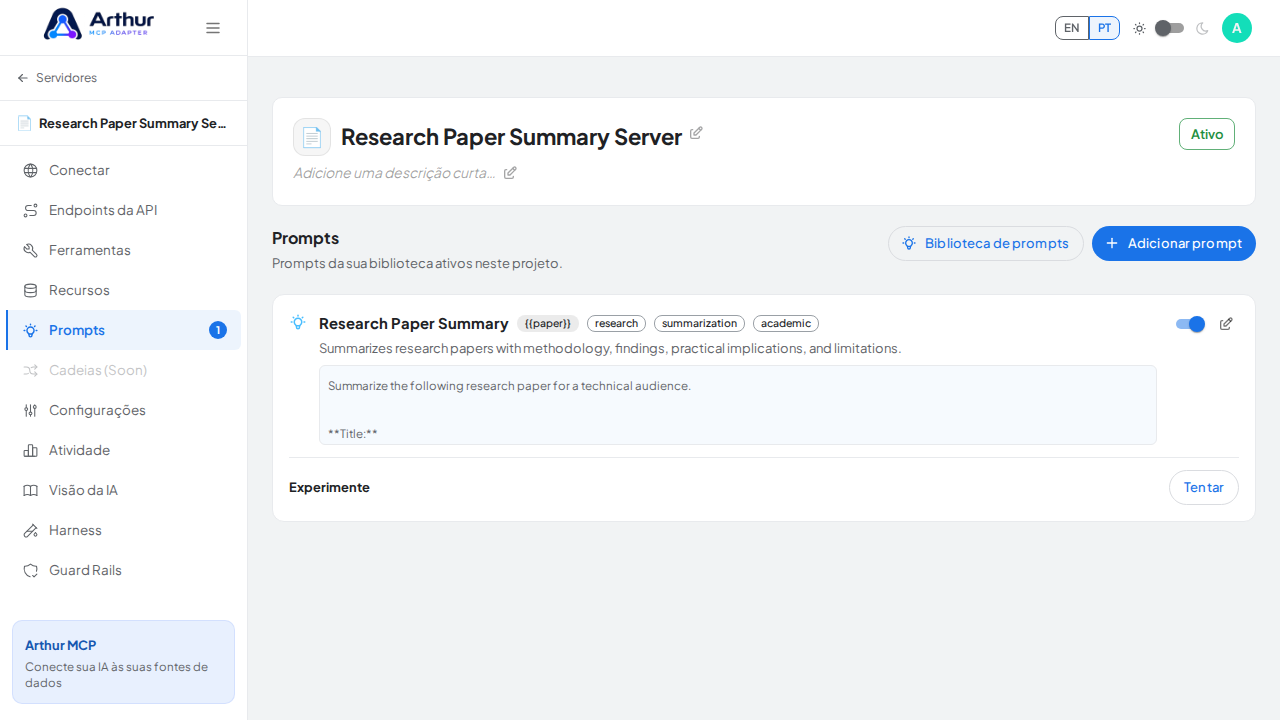Click the bar chart icon for Atividade

(x=31, y=450)
